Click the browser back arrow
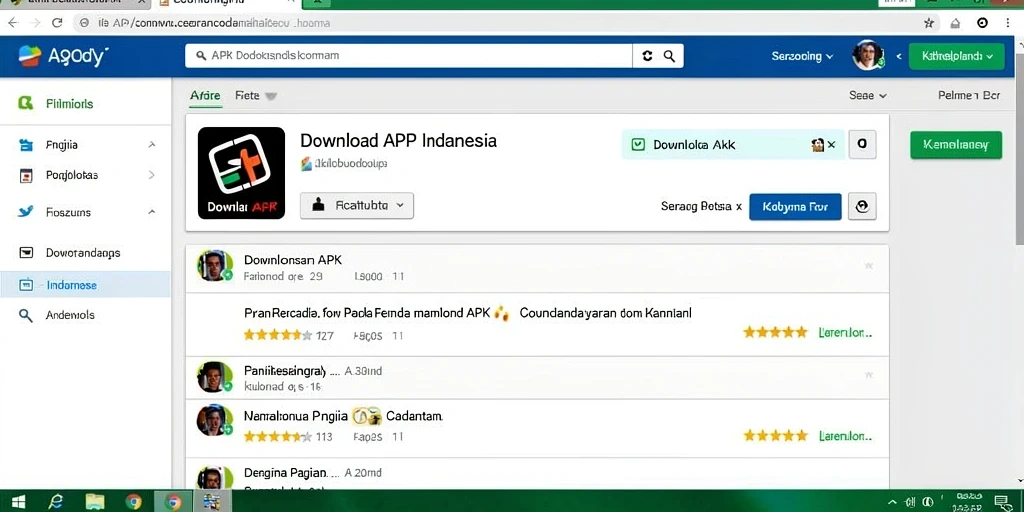Image resolution: width=1024 pixels, height=512 pixels. [x=13, y=23]
